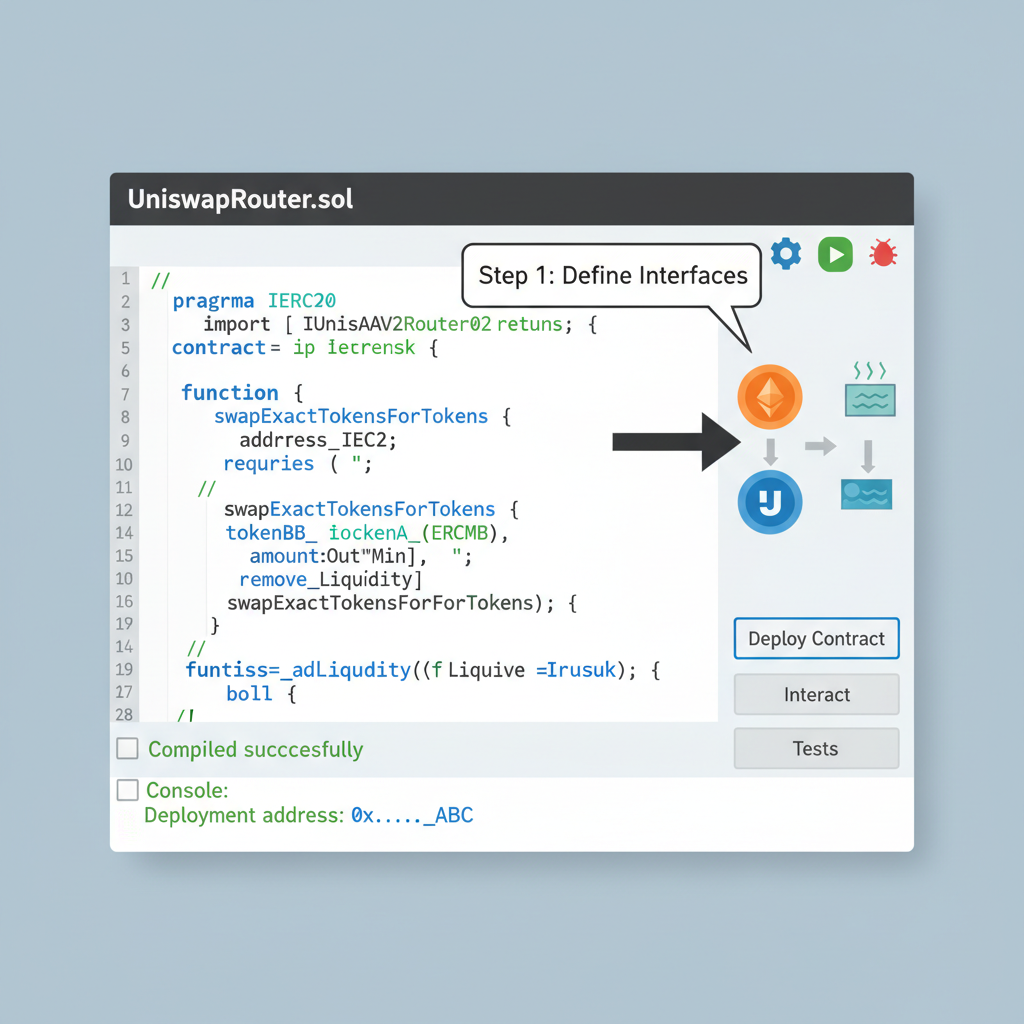
Task: Toggle the Console output checkbox
Action: click(x=128, y=789)
